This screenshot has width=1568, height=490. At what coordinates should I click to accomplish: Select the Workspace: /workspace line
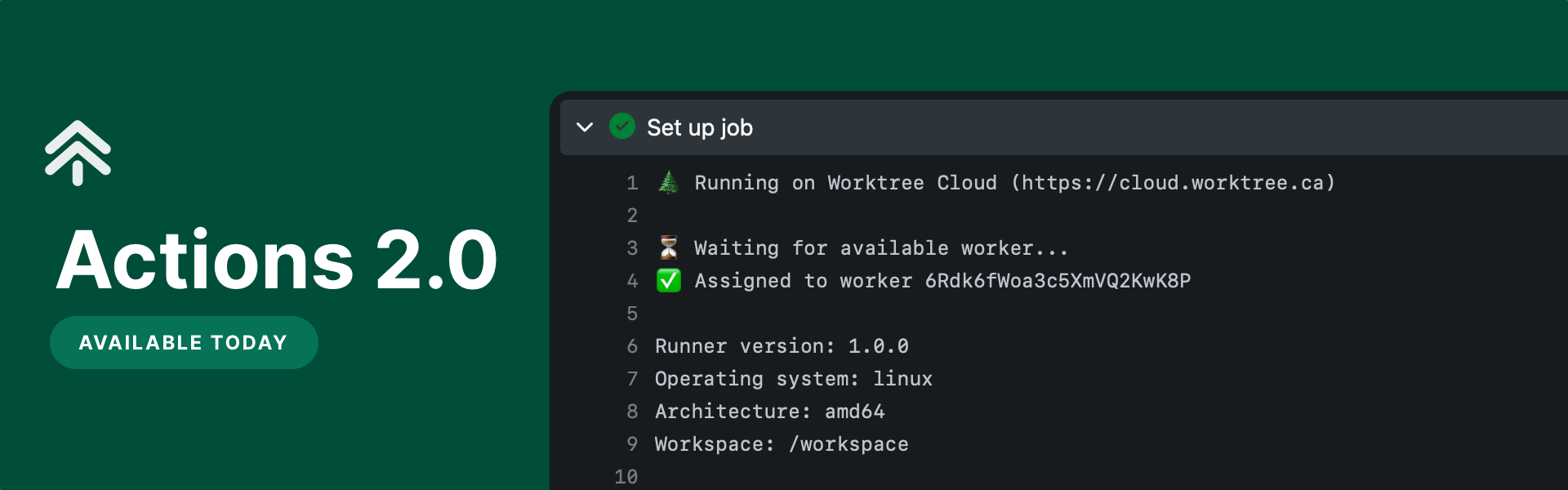(x=782, y=444)
